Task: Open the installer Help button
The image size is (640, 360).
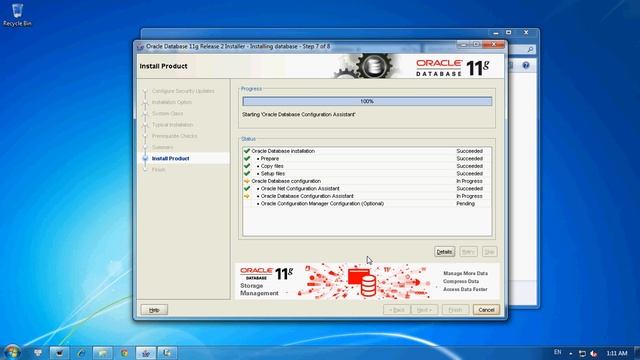Action: pyautogui.click(x=154, y=310)
